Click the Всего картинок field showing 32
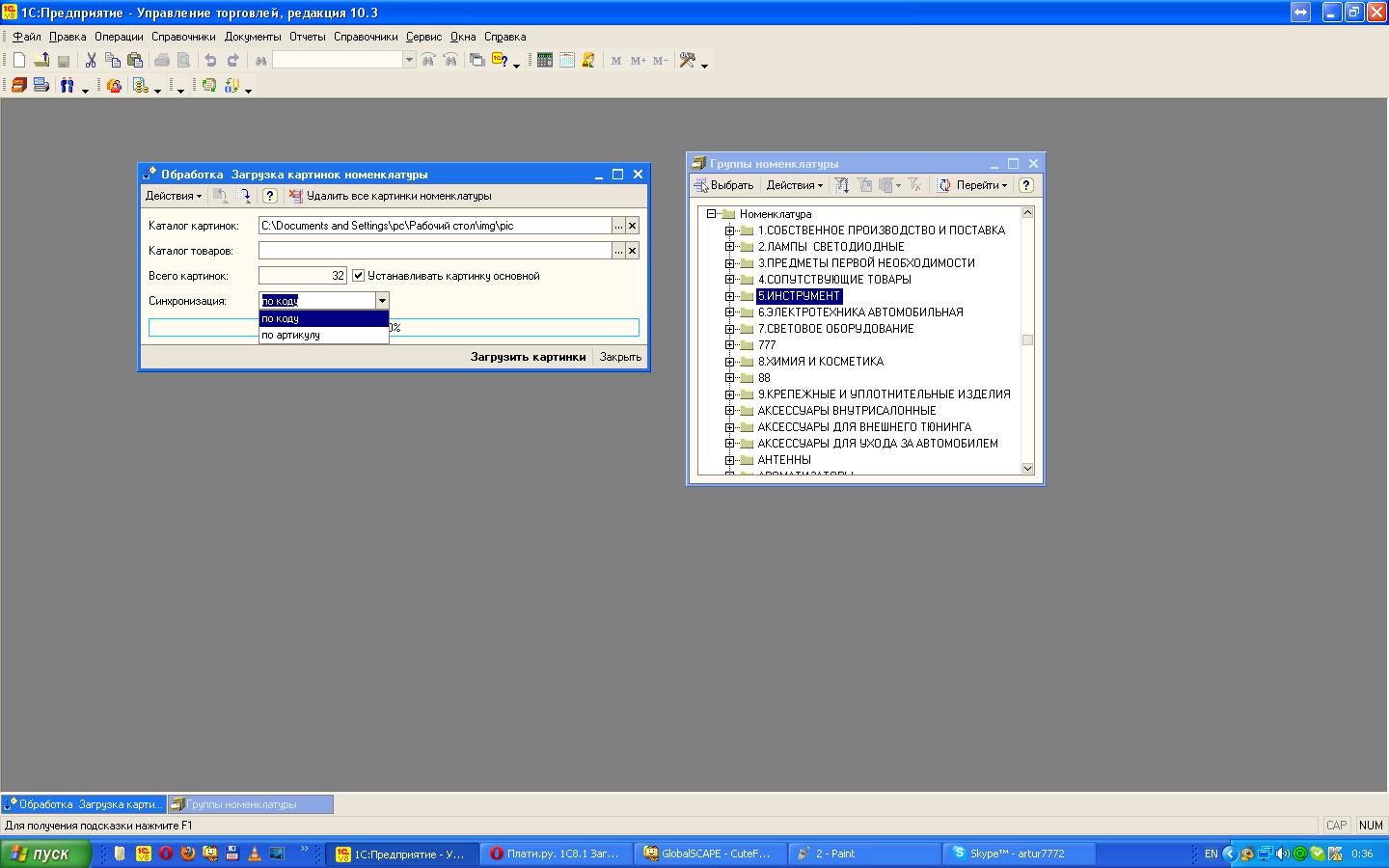Screen dimensions: 1389x868 click(303, 276)
